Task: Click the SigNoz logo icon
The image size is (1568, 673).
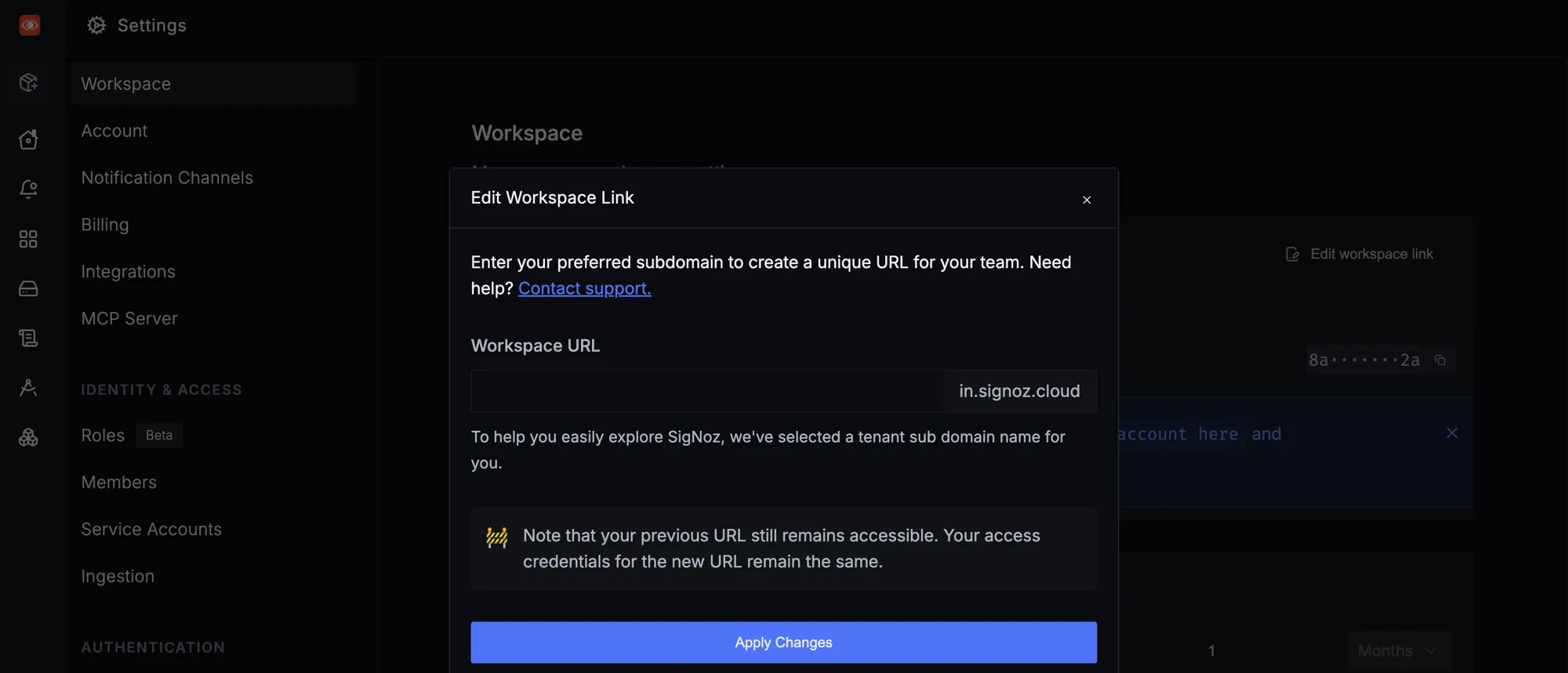Action: 30,25
